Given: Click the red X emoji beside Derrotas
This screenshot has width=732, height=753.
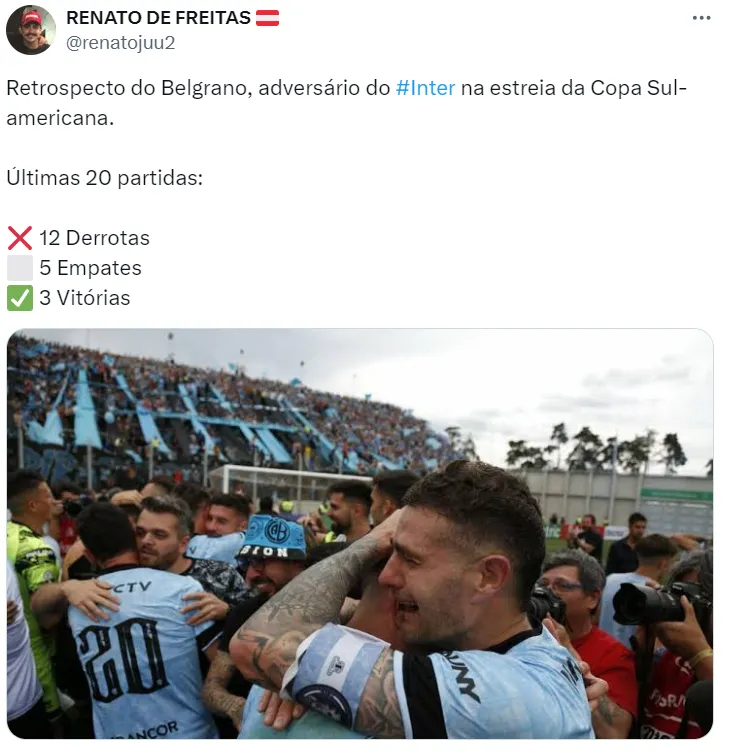Looking at the screenshot, I should click(20, 238).
